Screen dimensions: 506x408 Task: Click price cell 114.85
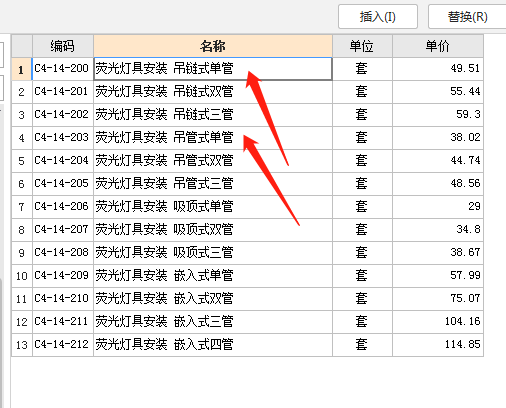438,345
